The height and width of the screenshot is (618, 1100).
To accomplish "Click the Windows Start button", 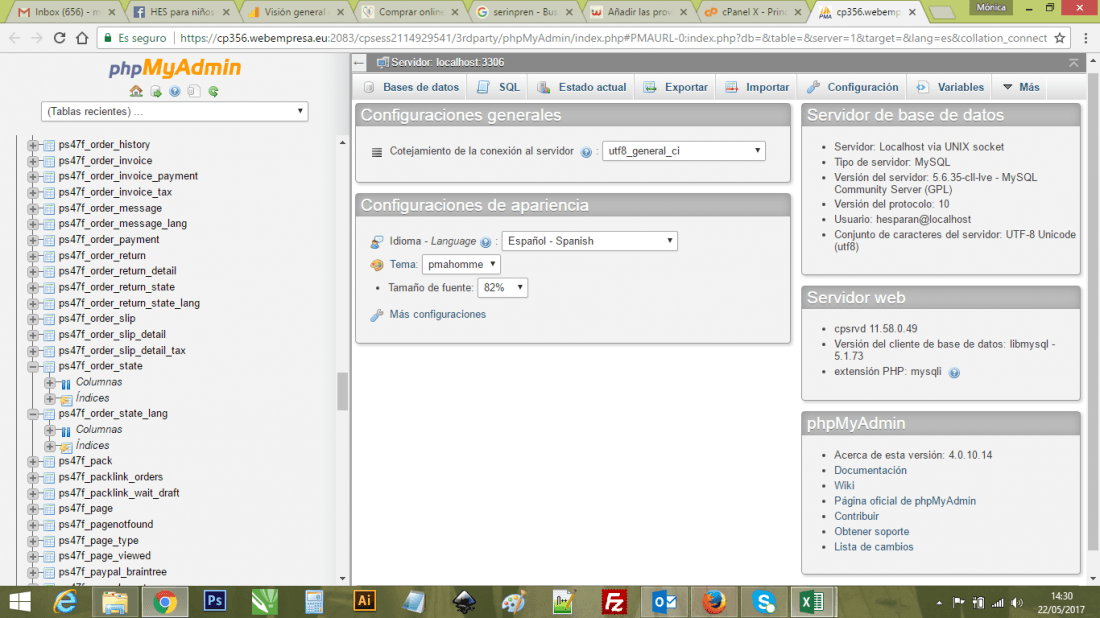I will [x=20, y=602].
